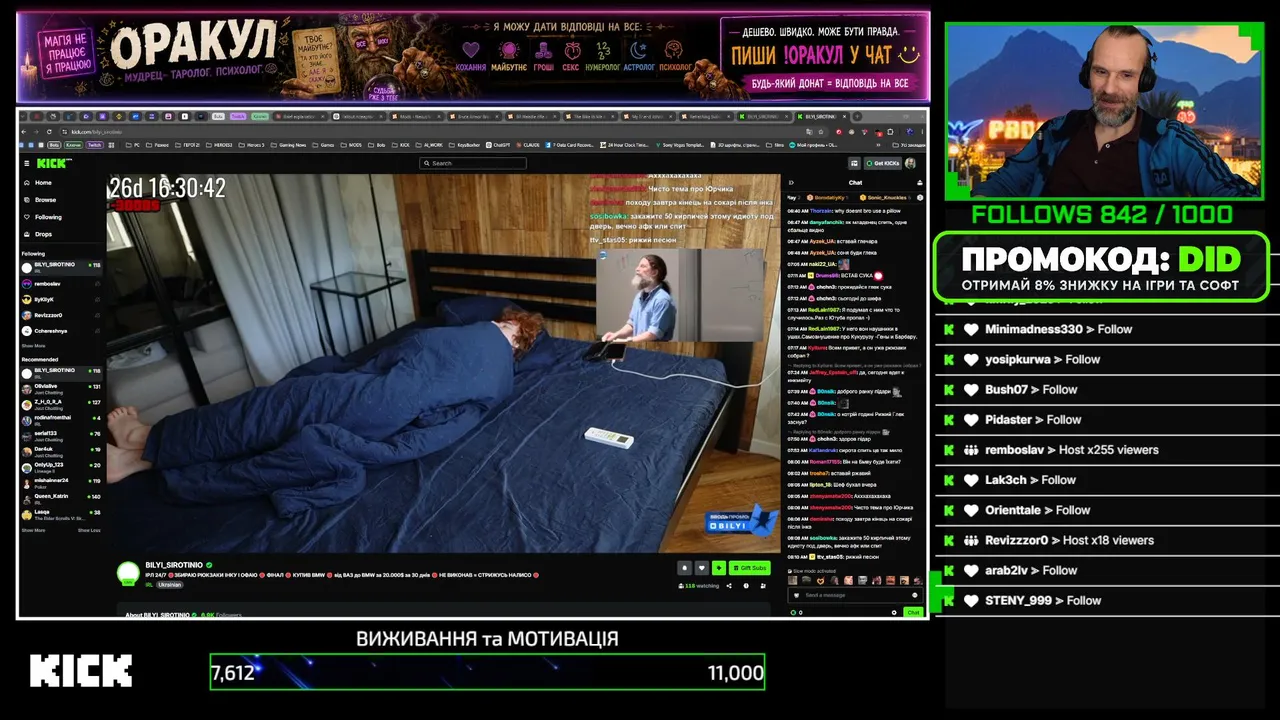Open the user profile avatar menu

(x=911, y=163)
